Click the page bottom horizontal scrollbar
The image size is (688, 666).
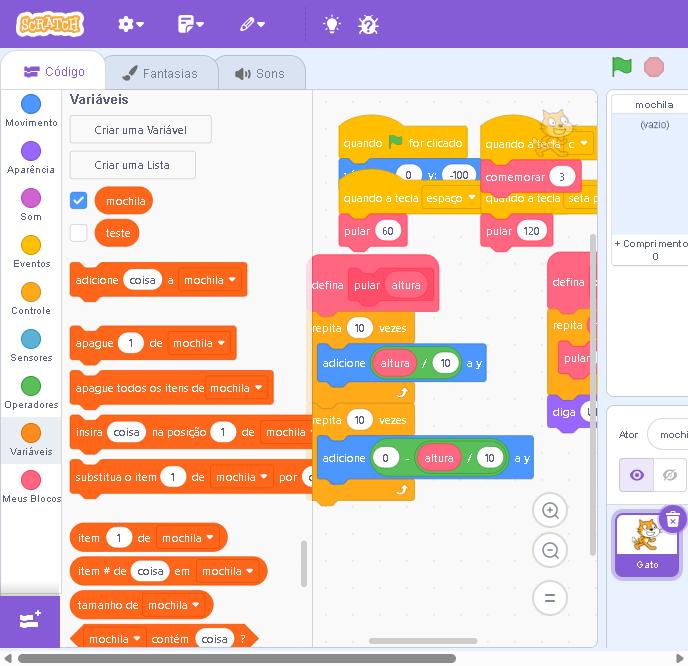coord(237,659)
